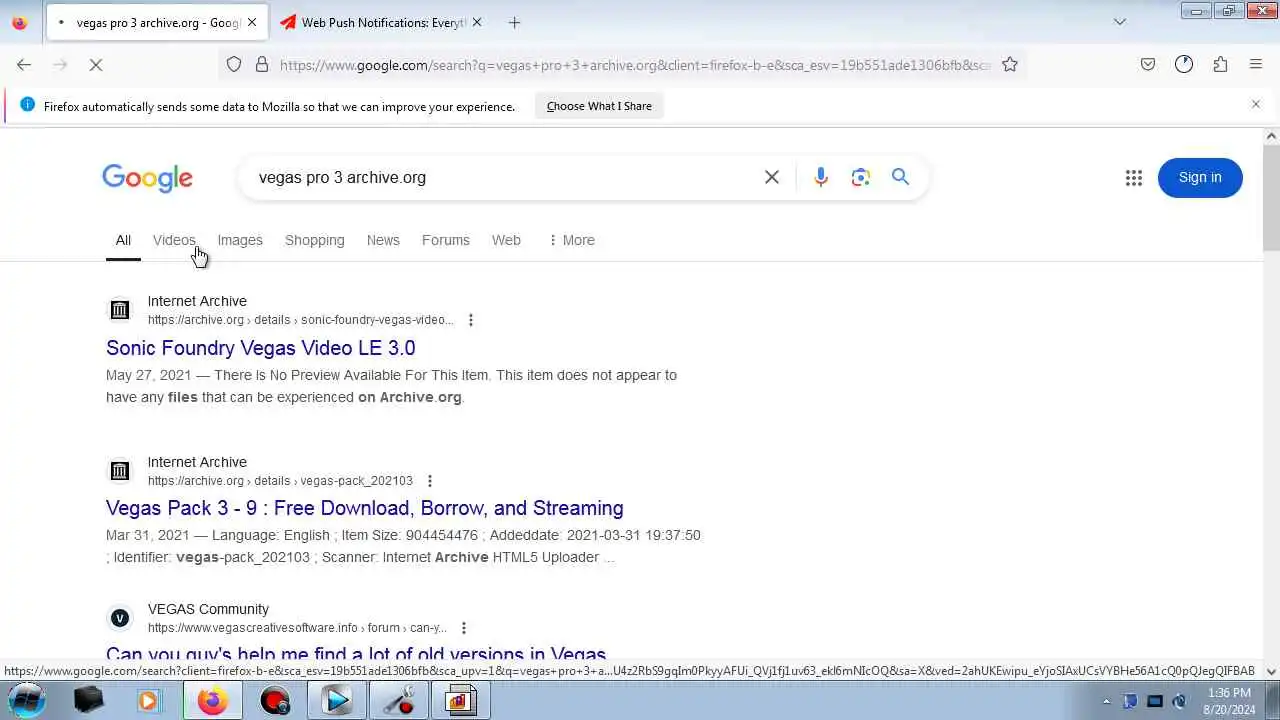Open more options for vegas-pack_202103 result

430,481
